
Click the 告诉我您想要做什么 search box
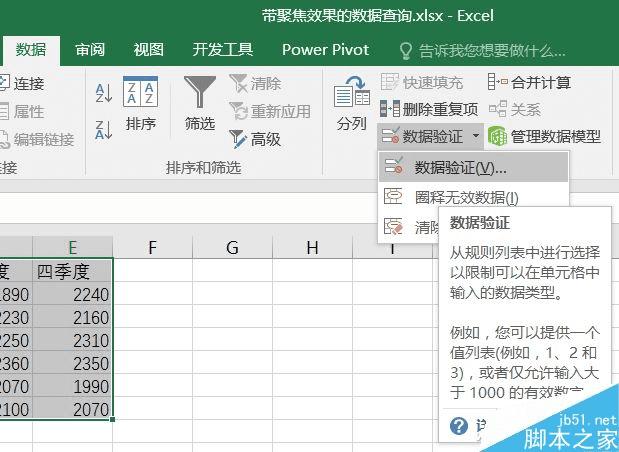tap(482, 51)
